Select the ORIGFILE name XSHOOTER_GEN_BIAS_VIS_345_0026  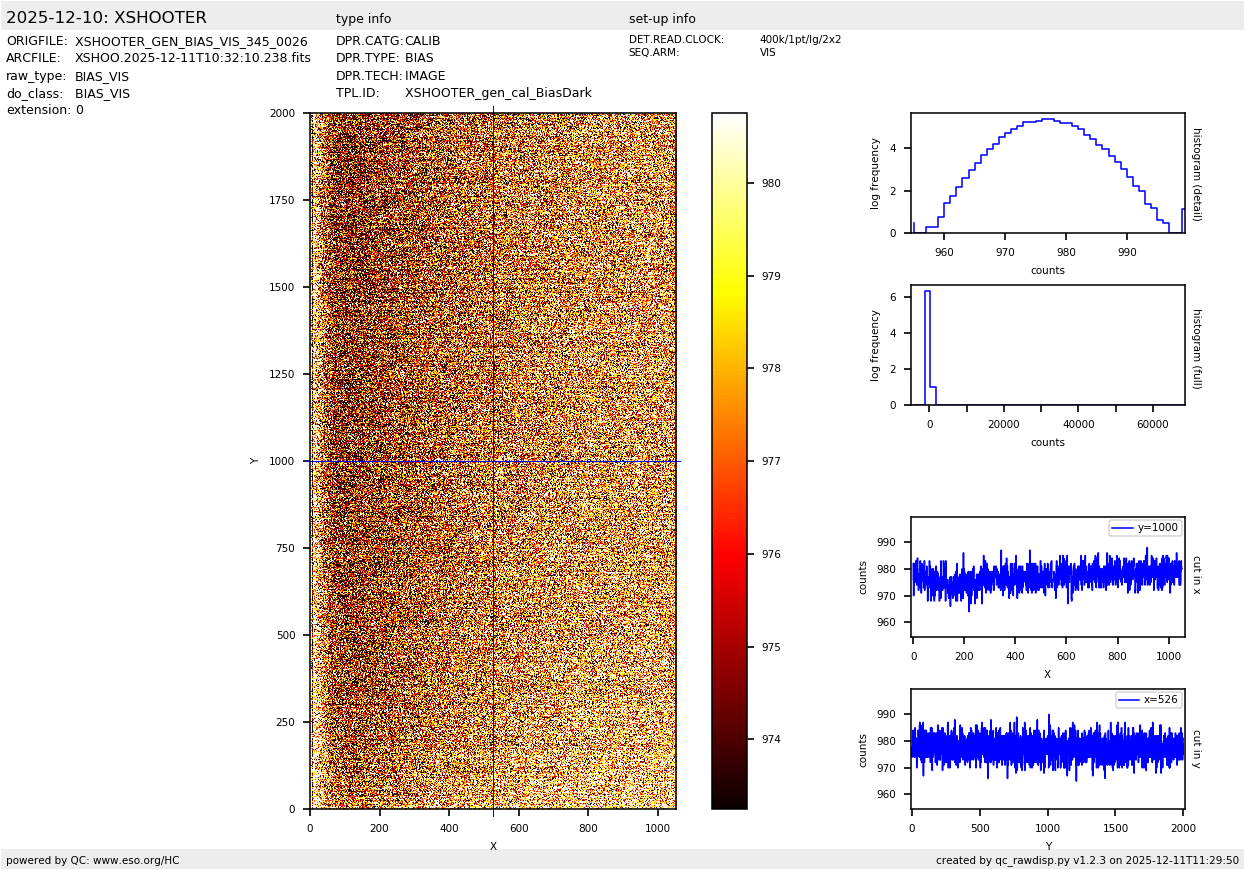click(191, 42)
